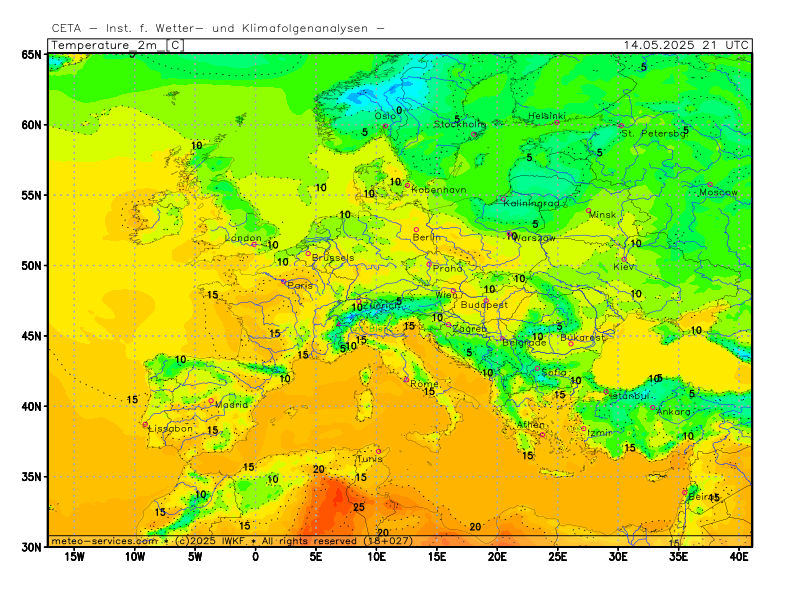Image resolution: width=800 pixels, height=600 pixels.
Task: Select the Tunis city label
Action: [369, 459]
